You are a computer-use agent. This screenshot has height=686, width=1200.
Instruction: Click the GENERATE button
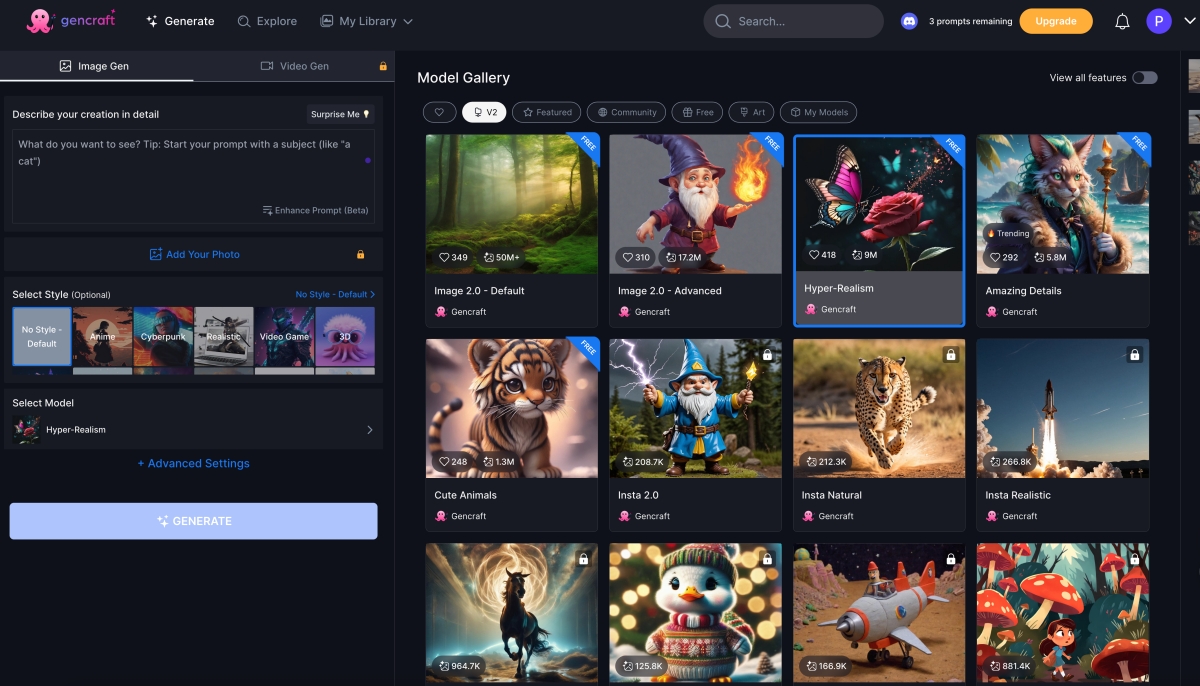click(193, 521)
